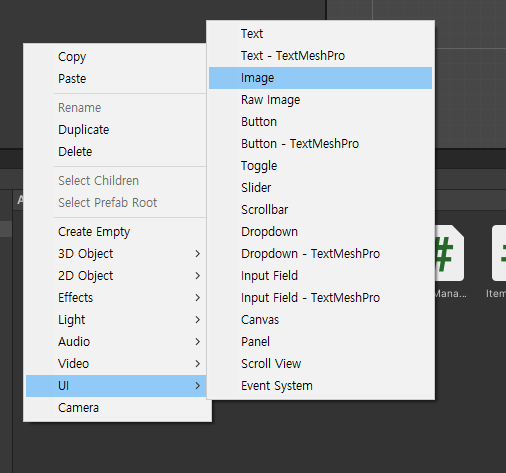The image size is (506, 473).
Task: Create a UI Canvas object
Action: [320, 320]
